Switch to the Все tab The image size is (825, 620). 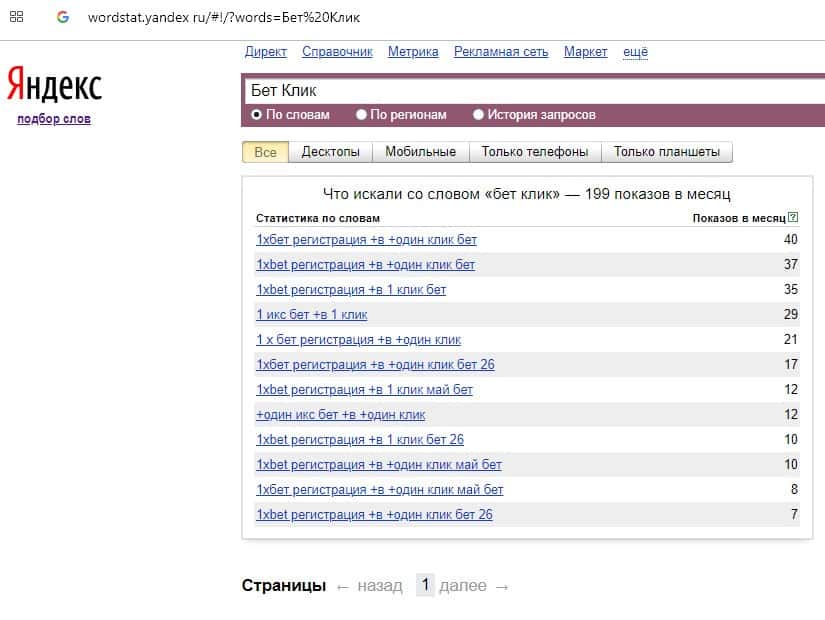click(265, 152)
